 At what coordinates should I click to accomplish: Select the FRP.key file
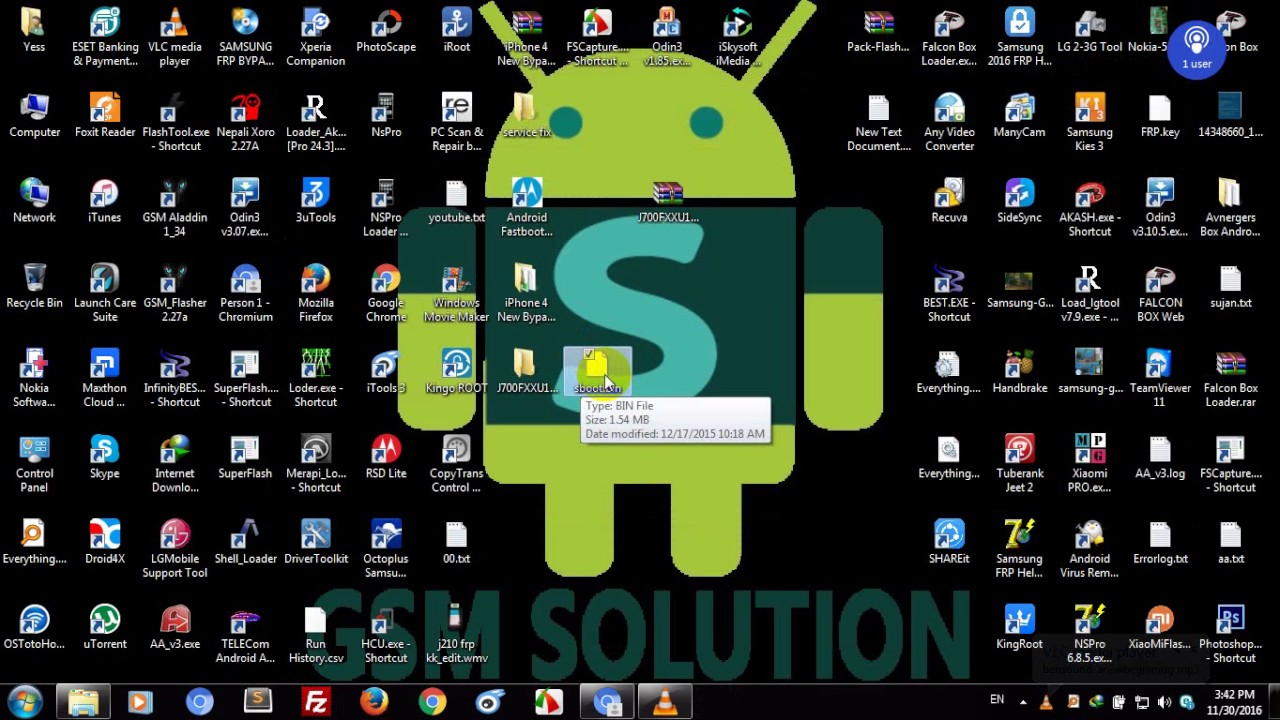click(1160, 115)
